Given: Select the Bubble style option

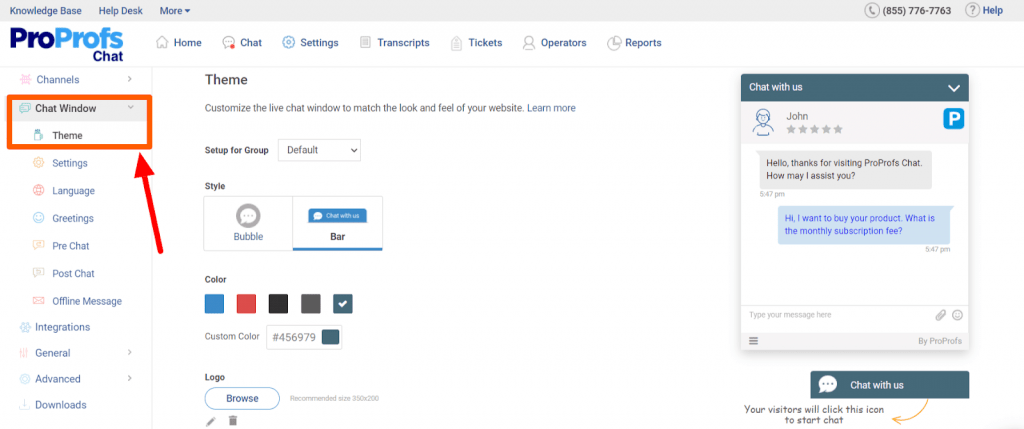Looking at the screenshot, I should coord(248,223).
